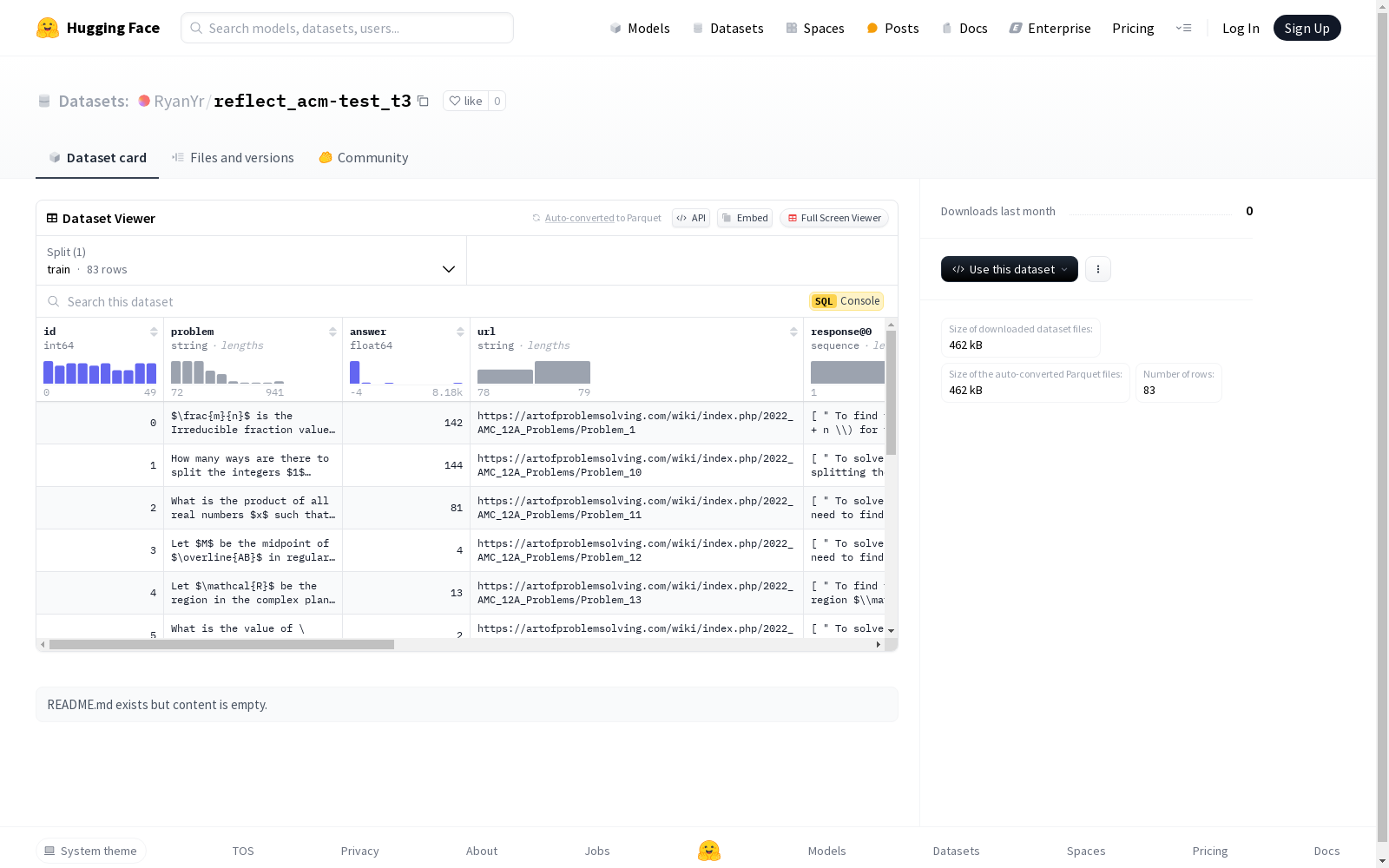Go to Spaces in top navigation
1389x868 pixels.
point(815,28)
